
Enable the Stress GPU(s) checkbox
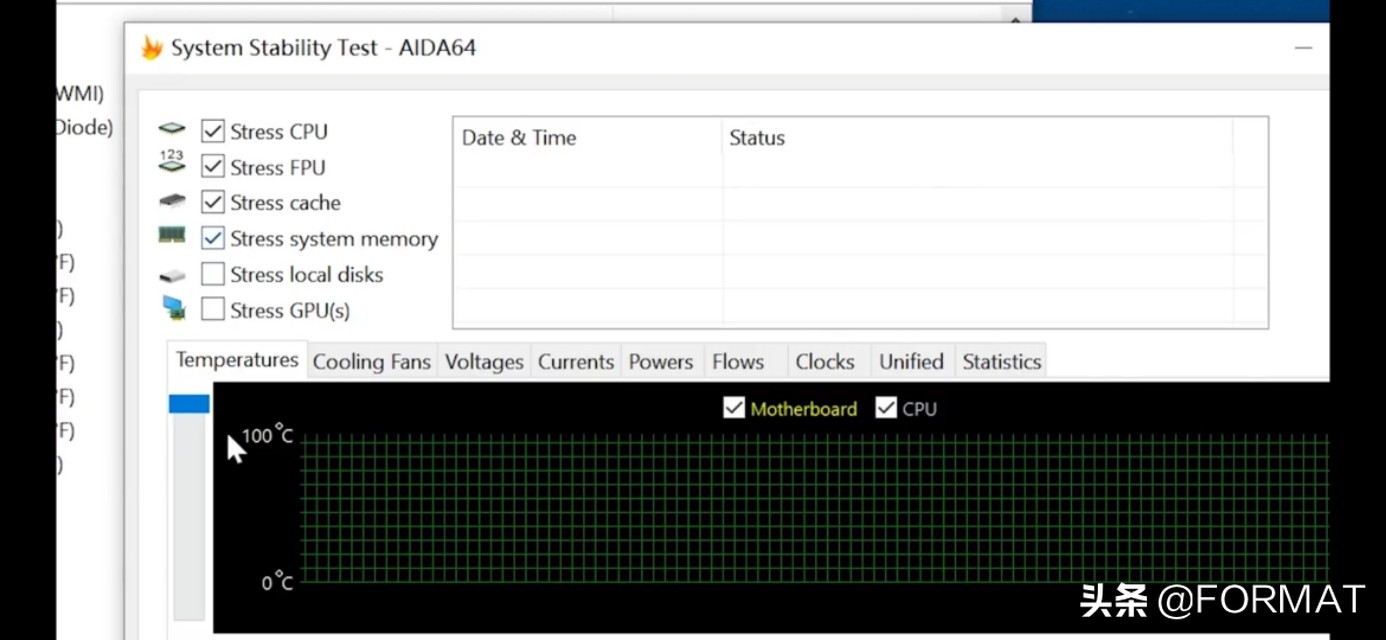(212, 310)
